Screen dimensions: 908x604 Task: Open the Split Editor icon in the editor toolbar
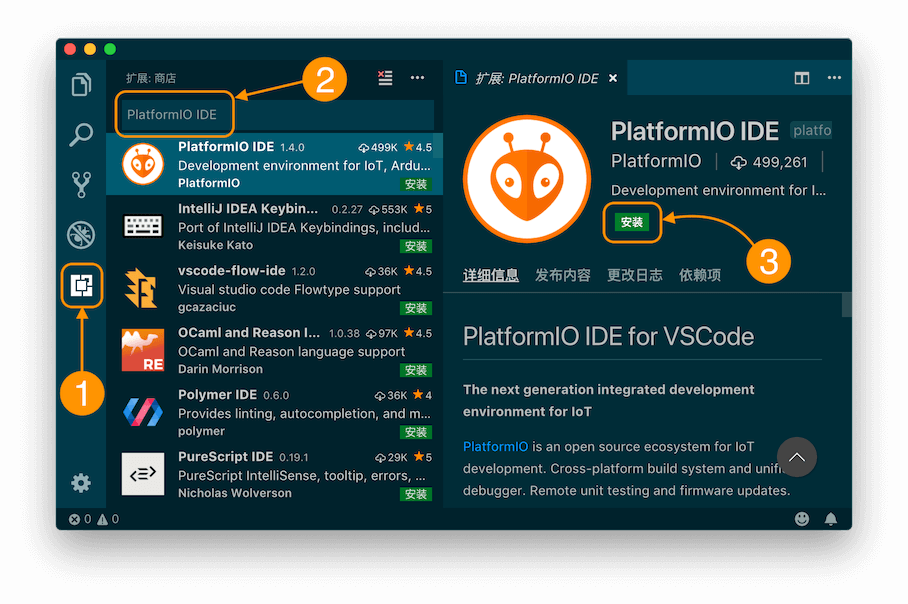[801, 77]
